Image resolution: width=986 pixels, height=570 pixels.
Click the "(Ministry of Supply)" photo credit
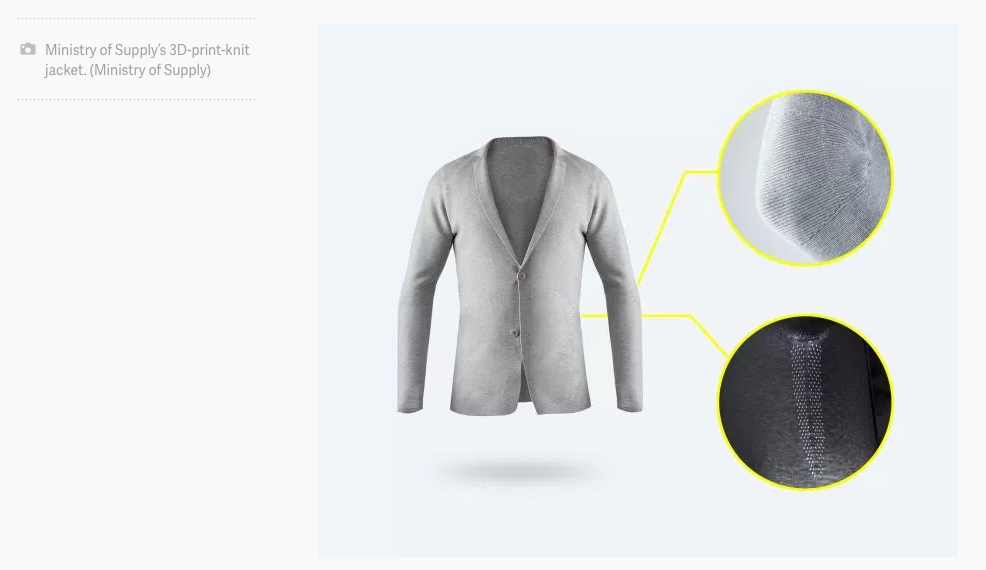click(150, 70)
